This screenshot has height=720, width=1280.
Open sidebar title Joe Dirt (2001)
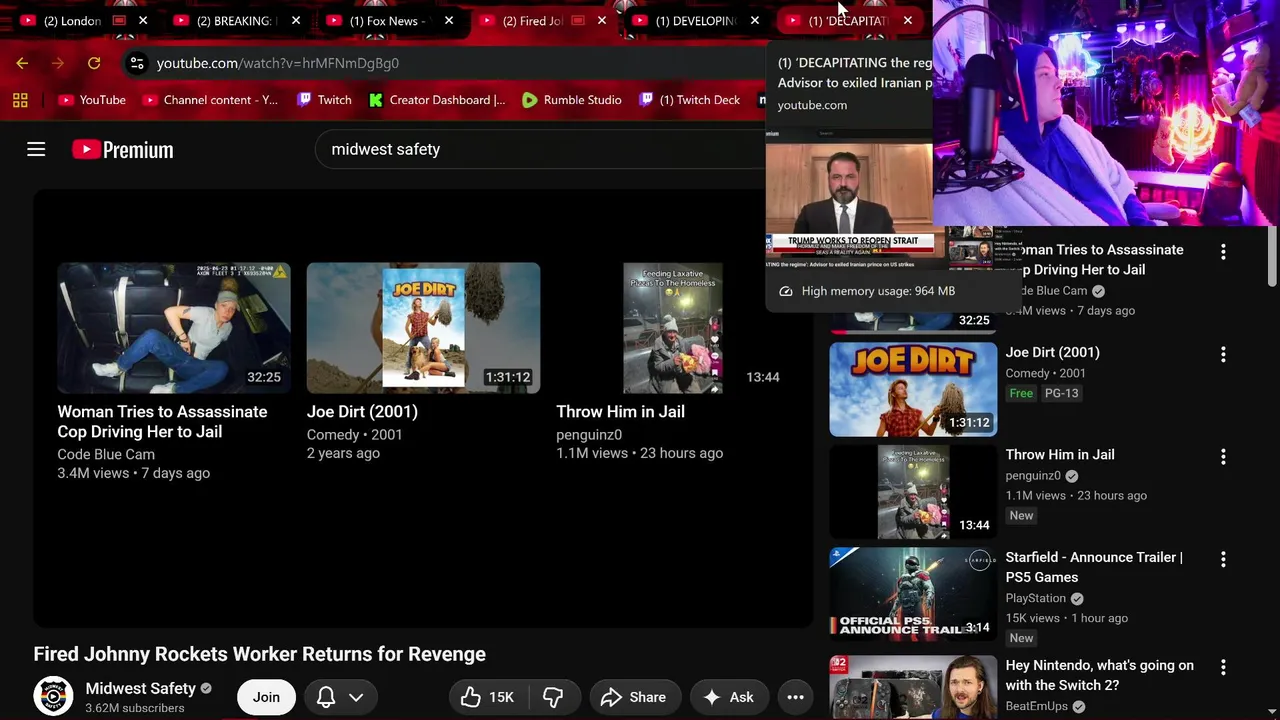point(1052,352)
